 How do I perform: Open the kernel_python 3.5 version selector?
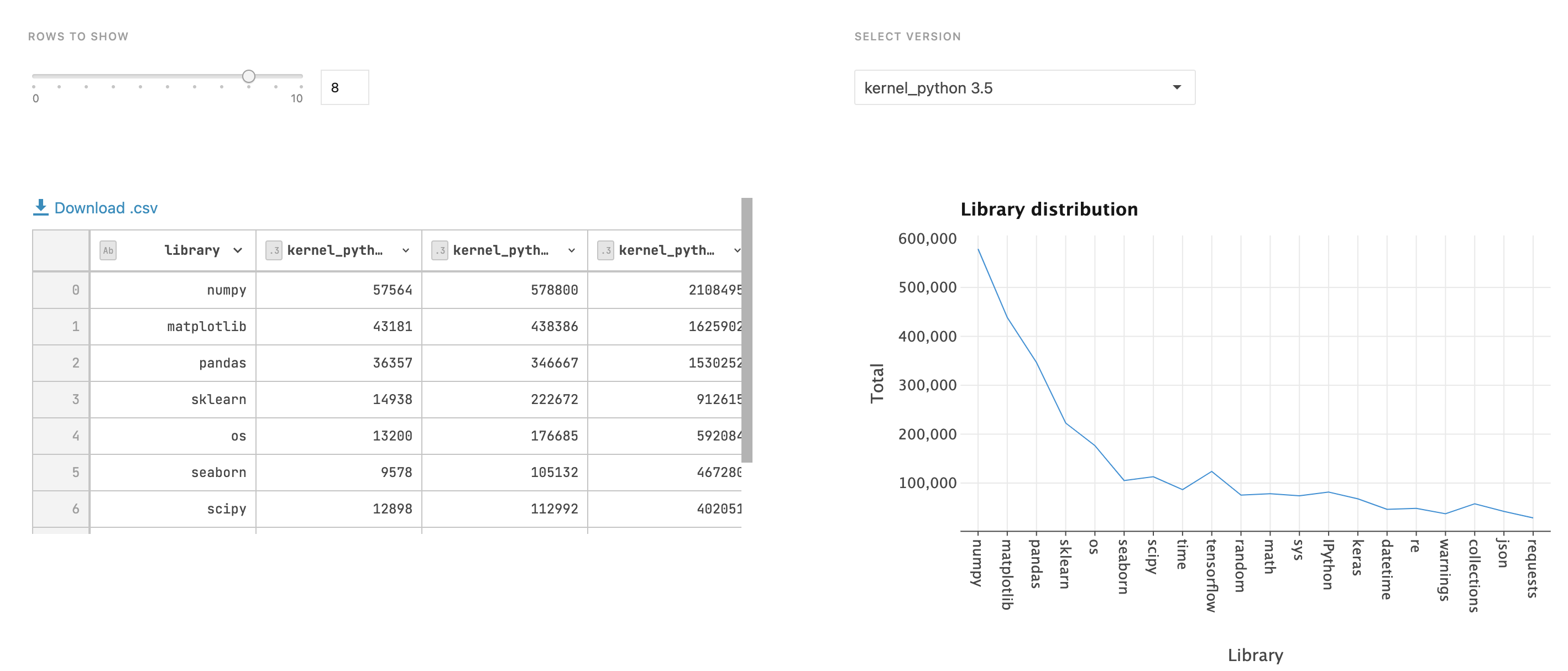1025,87
